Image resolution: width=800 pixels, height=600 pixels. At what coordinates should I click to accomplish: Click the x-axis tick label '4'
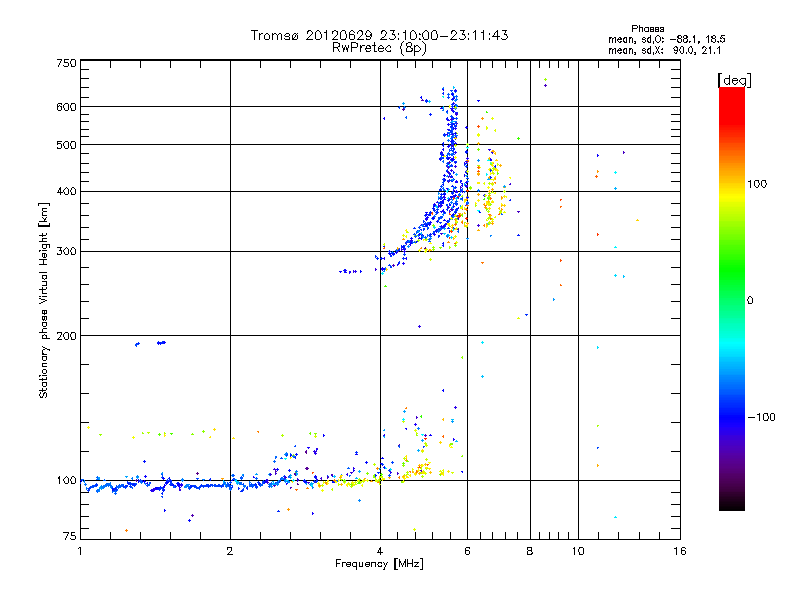[380, 551]
